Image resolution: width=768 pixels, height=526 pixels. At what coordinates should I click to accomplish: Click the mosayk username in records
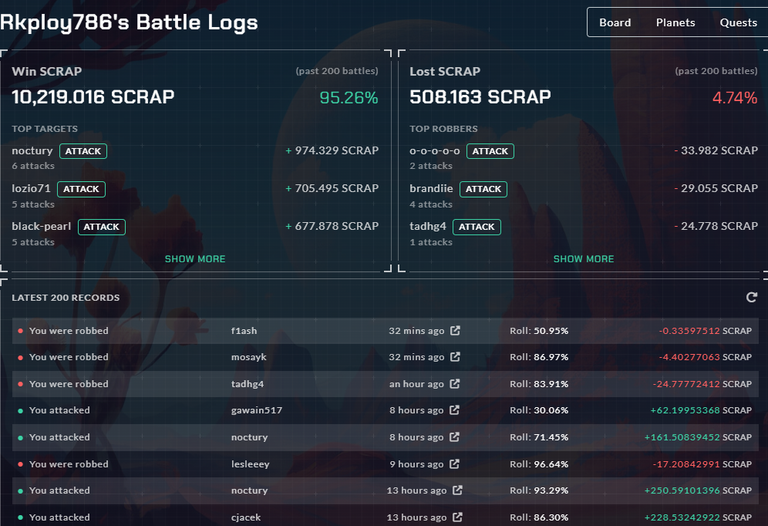(249, 357)
